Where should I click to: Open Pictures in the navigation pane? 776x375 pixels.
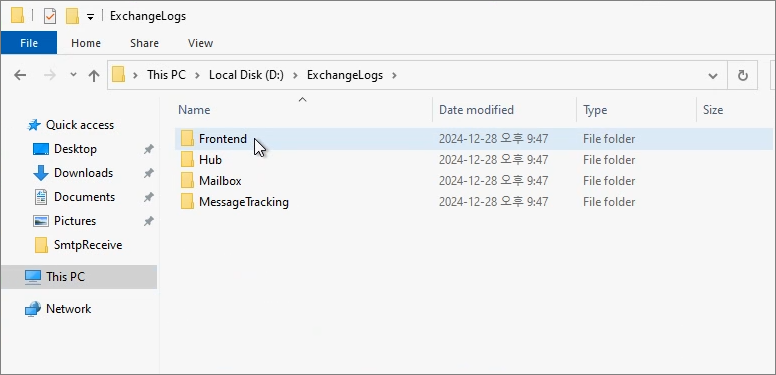(x=75, y=221)
